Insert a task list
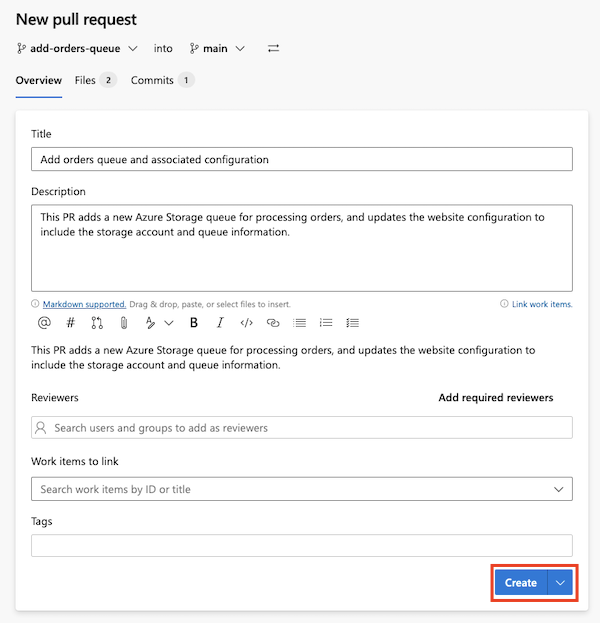Viewport: 600px width, 623px height. pyautogui.click(x=352, y=323)
